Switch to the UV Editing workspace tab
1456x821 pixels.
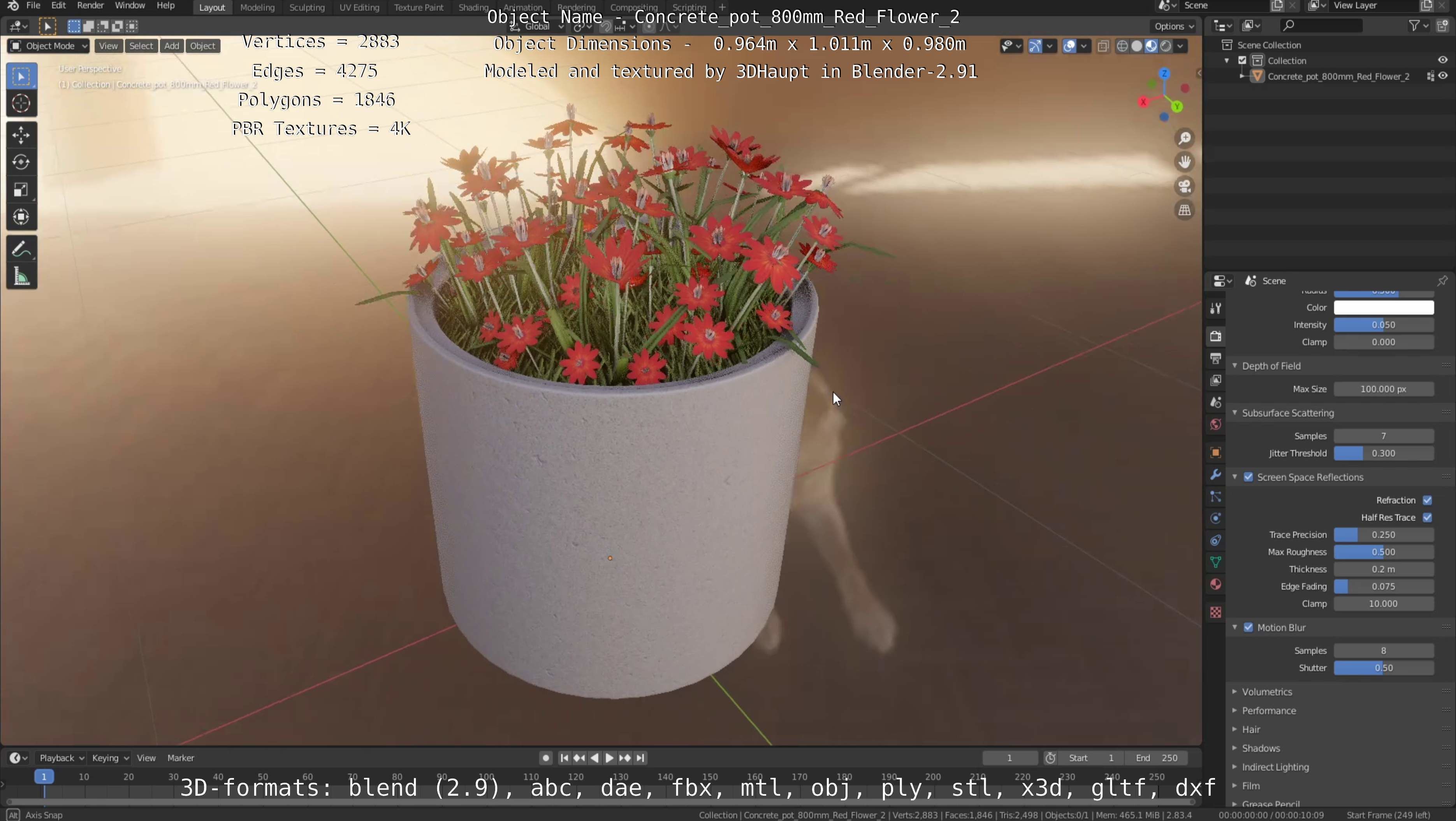[359, 7]
